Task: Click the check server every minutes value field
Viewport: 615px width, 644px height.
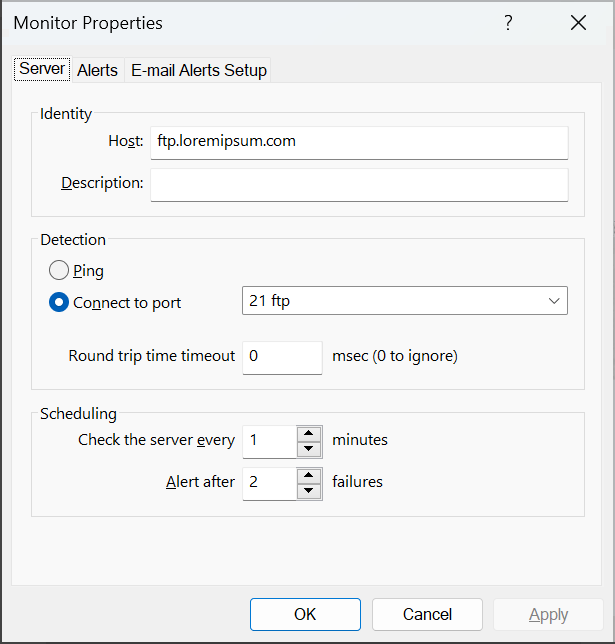Action: click(269, 442)
